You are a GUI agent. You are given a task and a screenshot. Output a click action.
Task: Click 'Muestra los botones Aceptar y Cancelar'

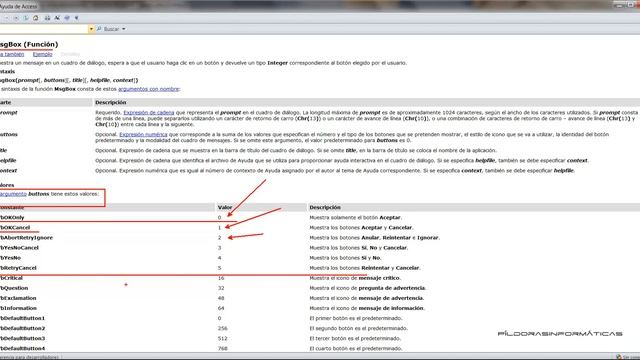click(361, 228)
